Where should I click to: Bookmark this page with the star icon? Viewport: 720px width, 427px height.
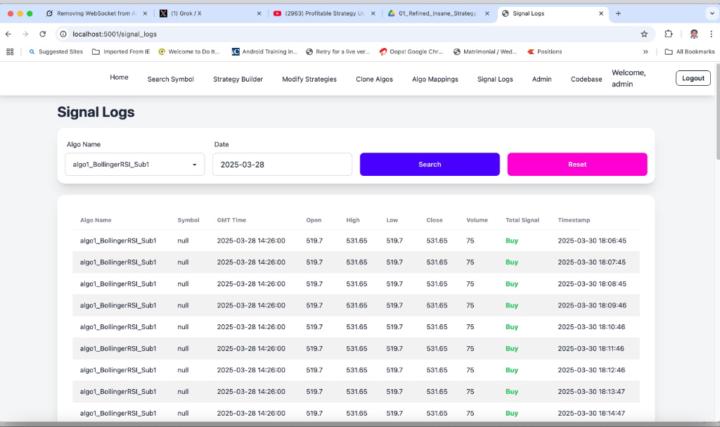(644, 33)
